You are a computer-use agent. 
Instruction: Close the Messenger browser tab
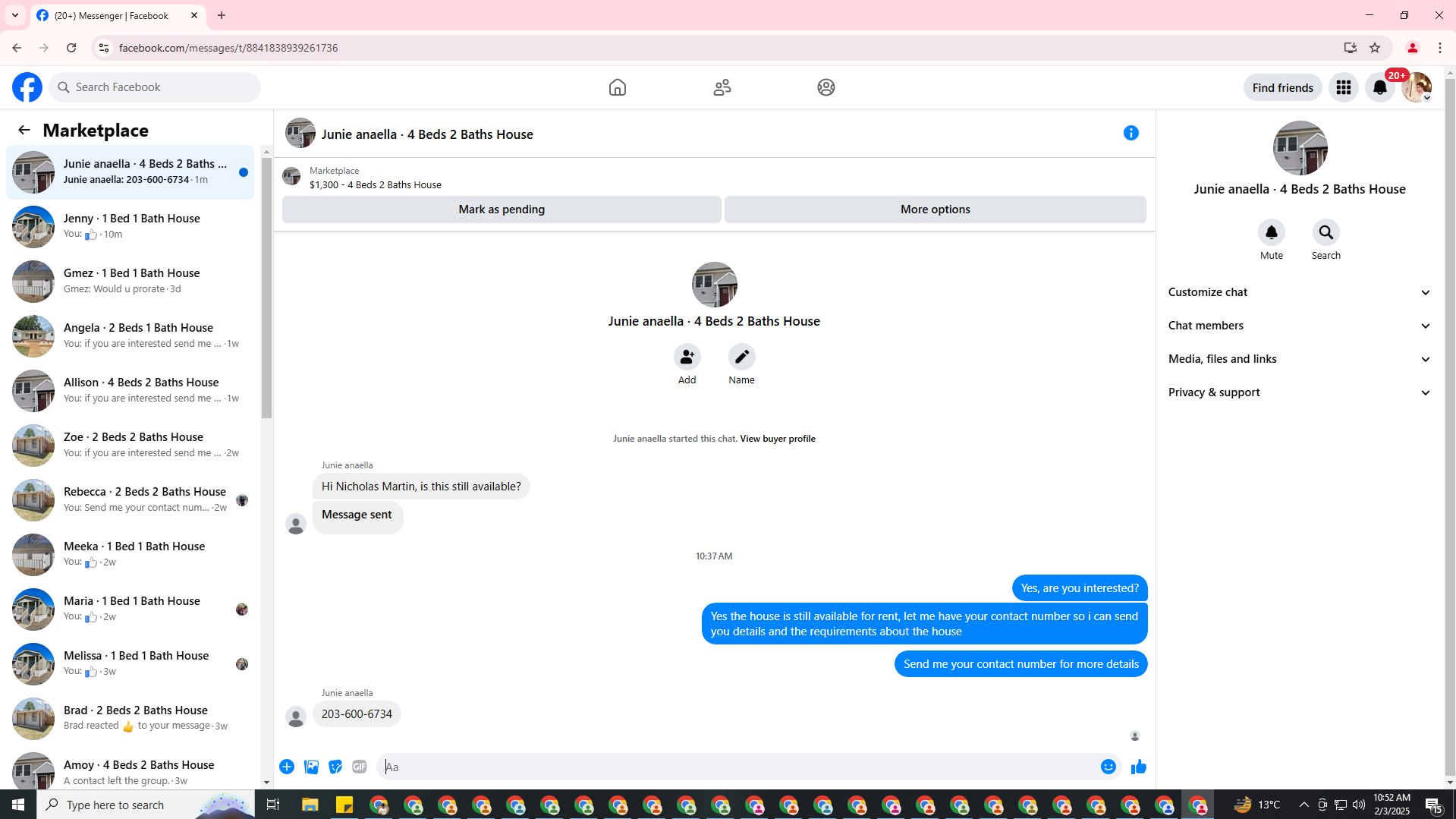pyautogui.click(x=194, y=15)
